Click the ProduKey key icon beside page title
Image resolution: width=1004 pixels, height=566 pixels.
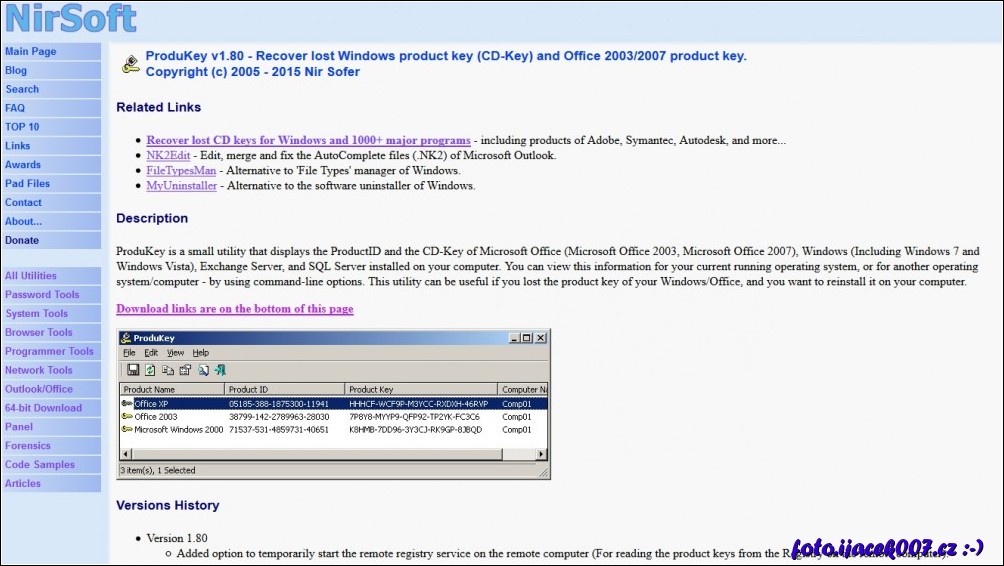tap(130, 65)
